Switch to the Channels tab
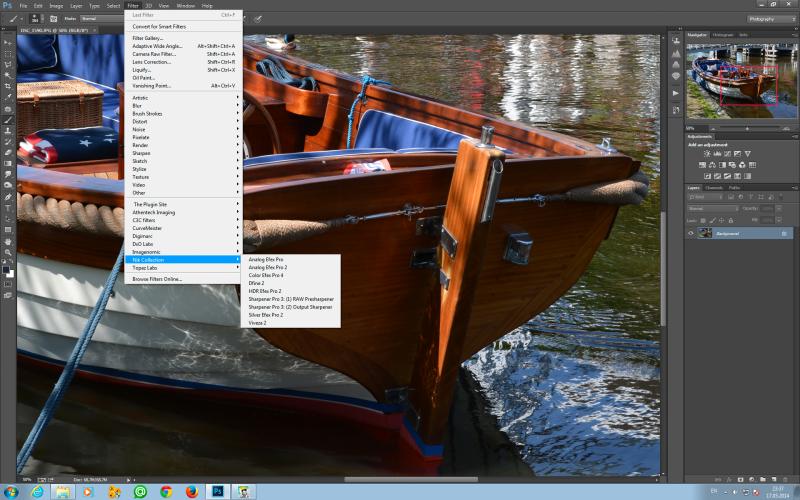800x500 pixels. [x=714, y=188]
